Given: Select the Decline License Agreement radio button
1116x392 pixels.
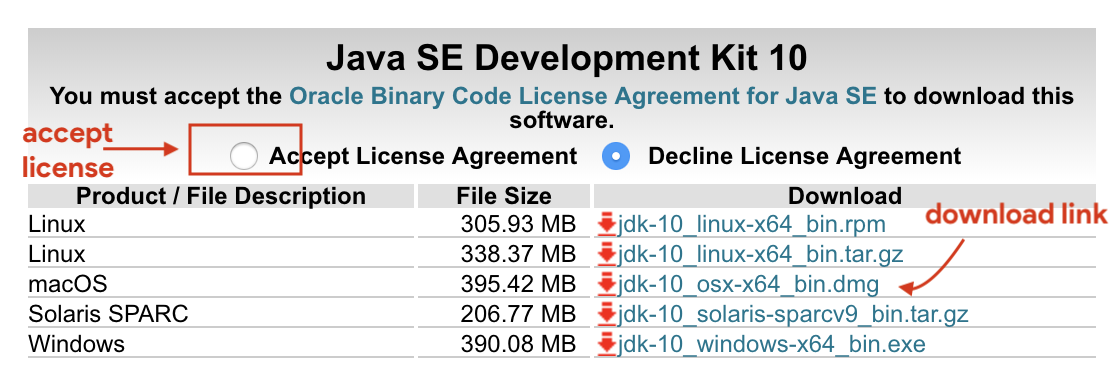Looking at the screenshot, I should (x=616, y=156).
